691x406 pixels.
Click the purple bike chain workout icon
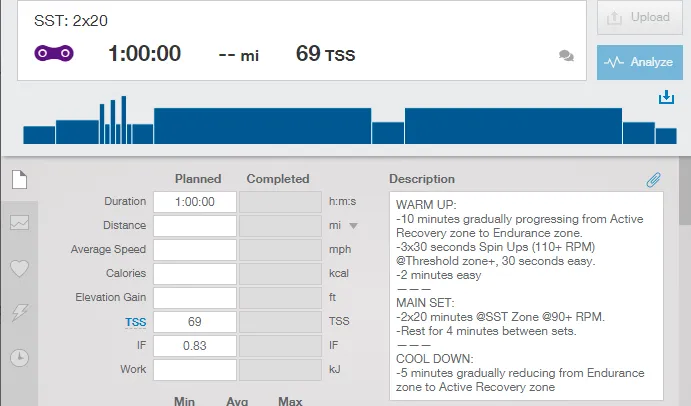(54, 53)
